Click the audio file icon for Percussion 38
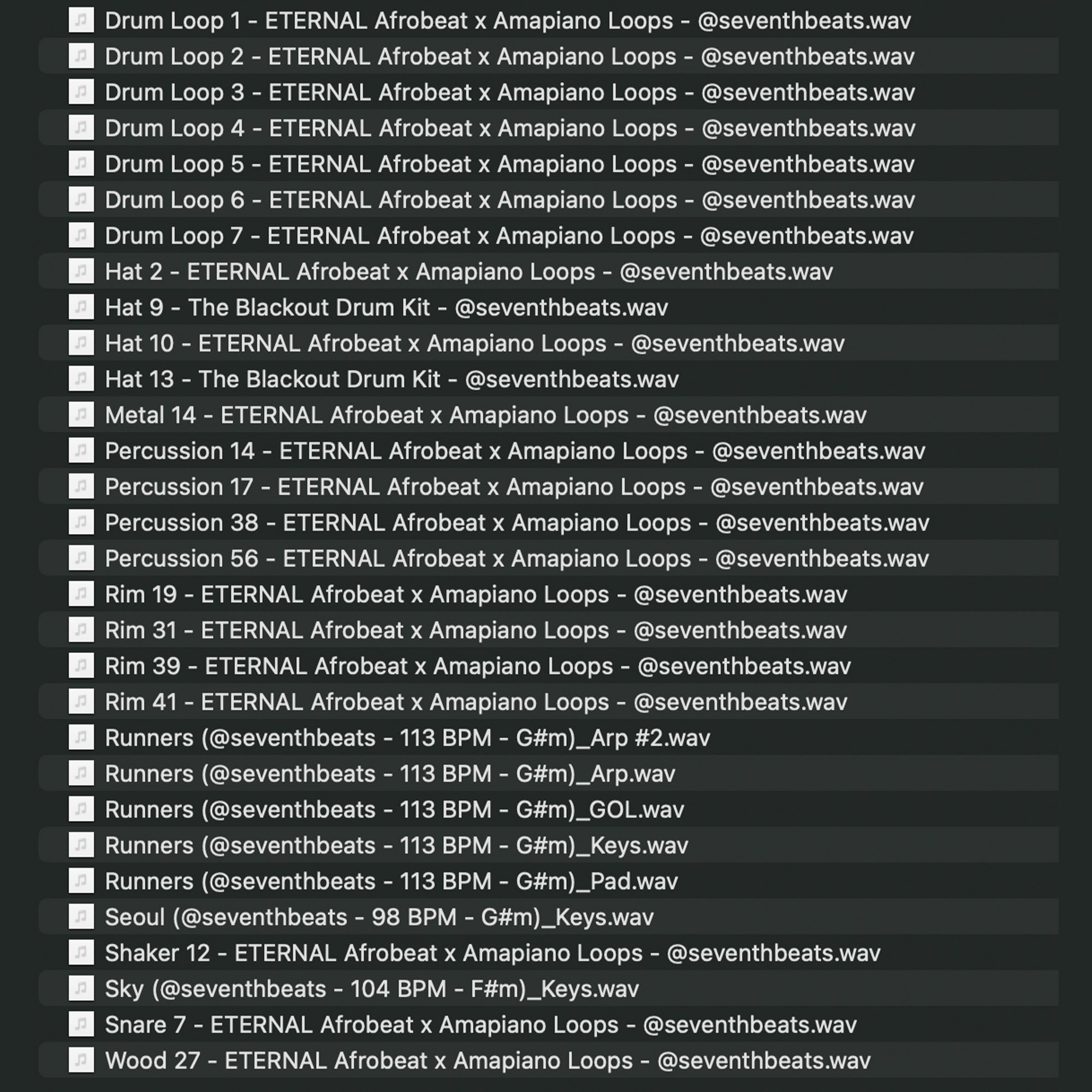Image resolution: width=1092 pixels, height=1092 pixels. pos(81,523)
